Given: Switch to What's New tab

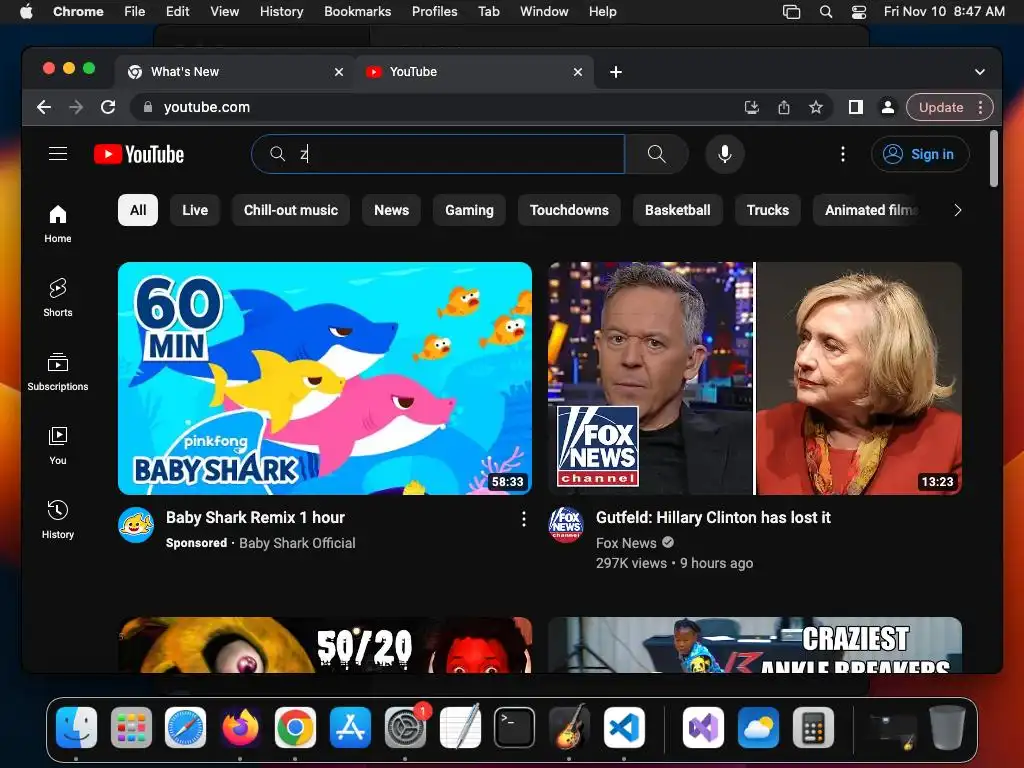Looking at the screenshot, I should click(x=235, y=72).
